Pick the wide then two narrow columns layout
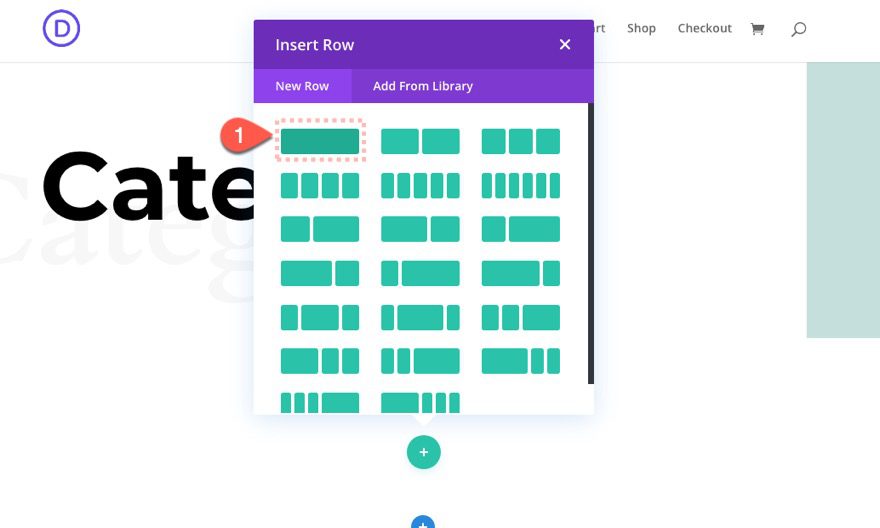 pyautogui.click(x=319, y=361)
